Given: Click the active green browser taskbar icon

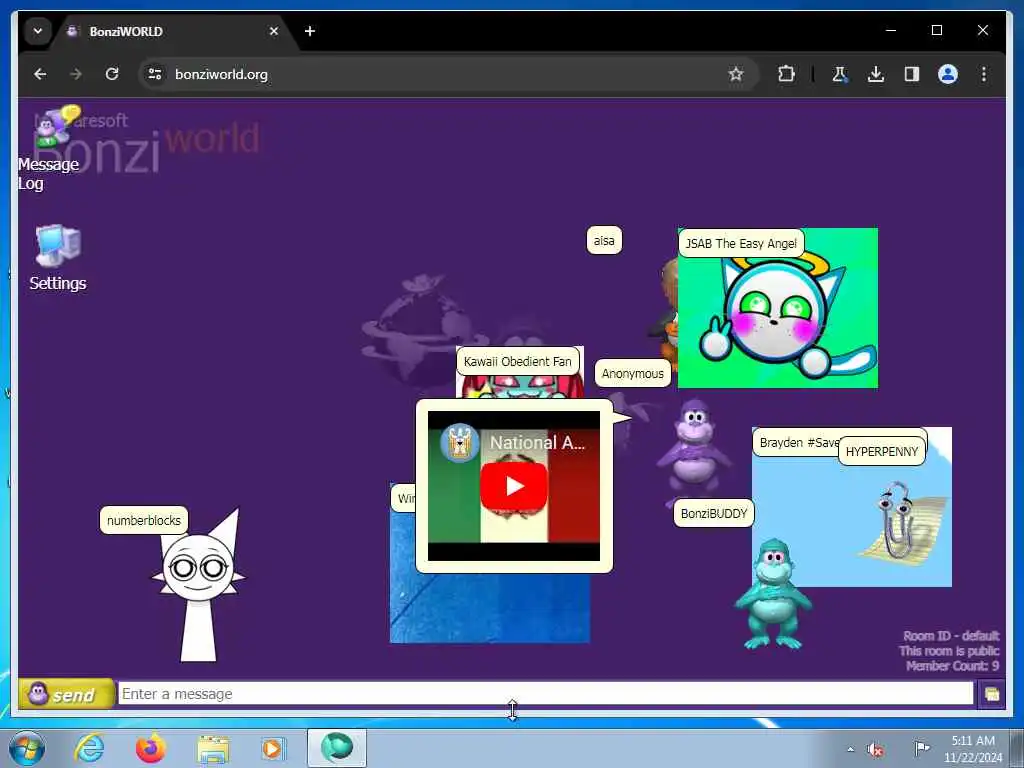Looking at the screenshot, I should pos(337,748).
